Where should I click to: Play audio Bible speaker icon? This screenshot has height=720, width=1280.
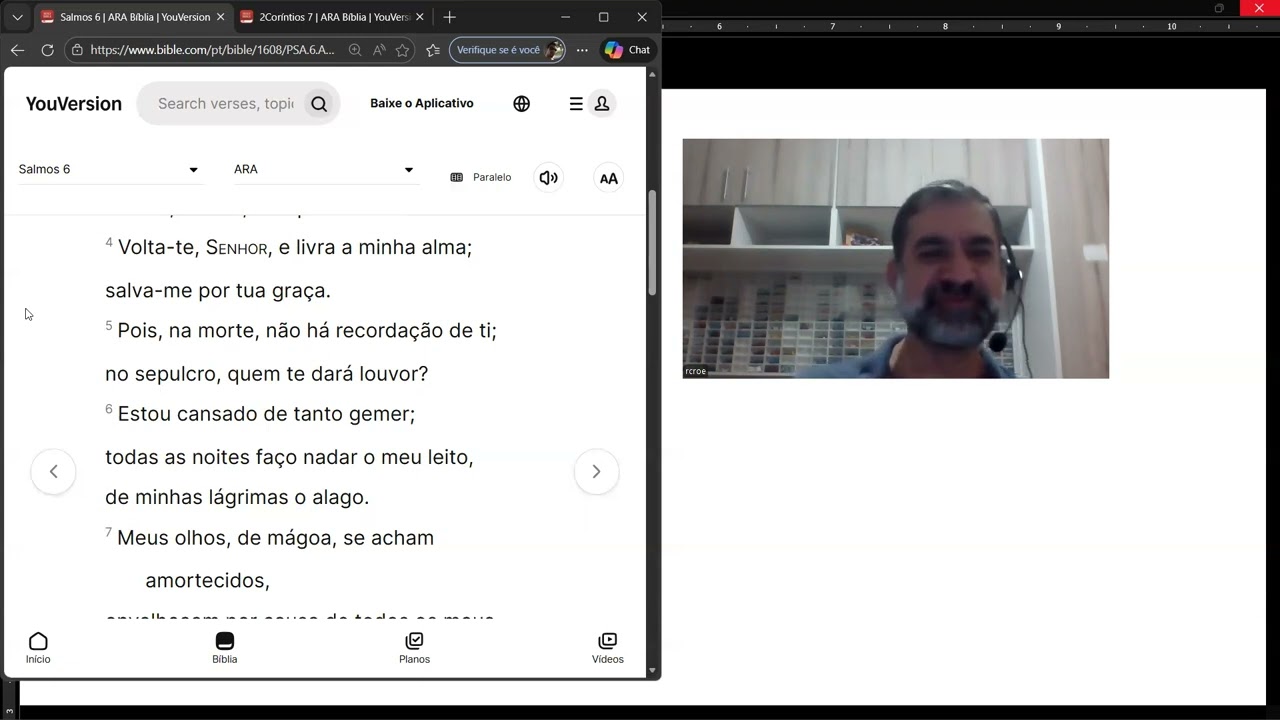point(548,177)
